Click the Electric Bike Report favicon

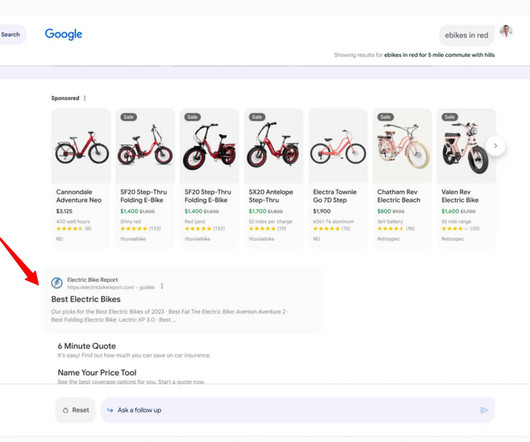click(x=57, y=283)
